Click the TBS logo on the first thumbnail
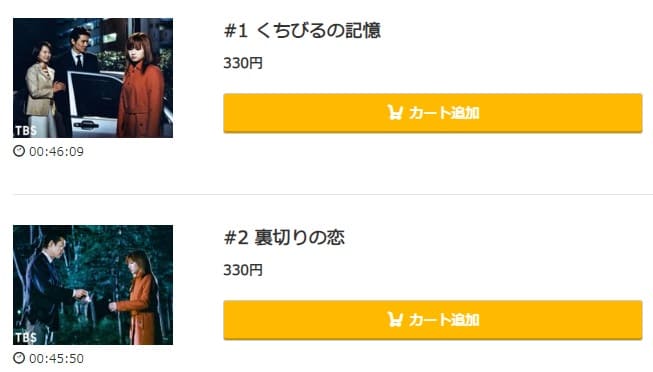This screenshot has height=372, width=653. pos(26,131)
